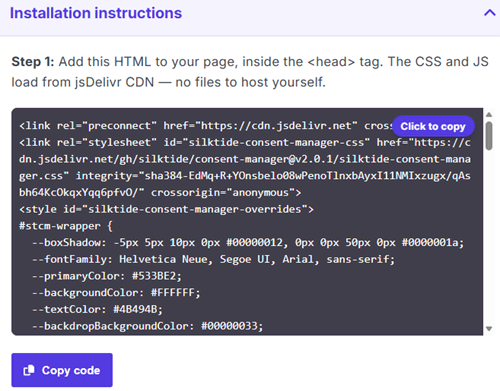Click the link rel="stylesheet" code line
This screenshot has height=391, width=500.
point(245,143)
